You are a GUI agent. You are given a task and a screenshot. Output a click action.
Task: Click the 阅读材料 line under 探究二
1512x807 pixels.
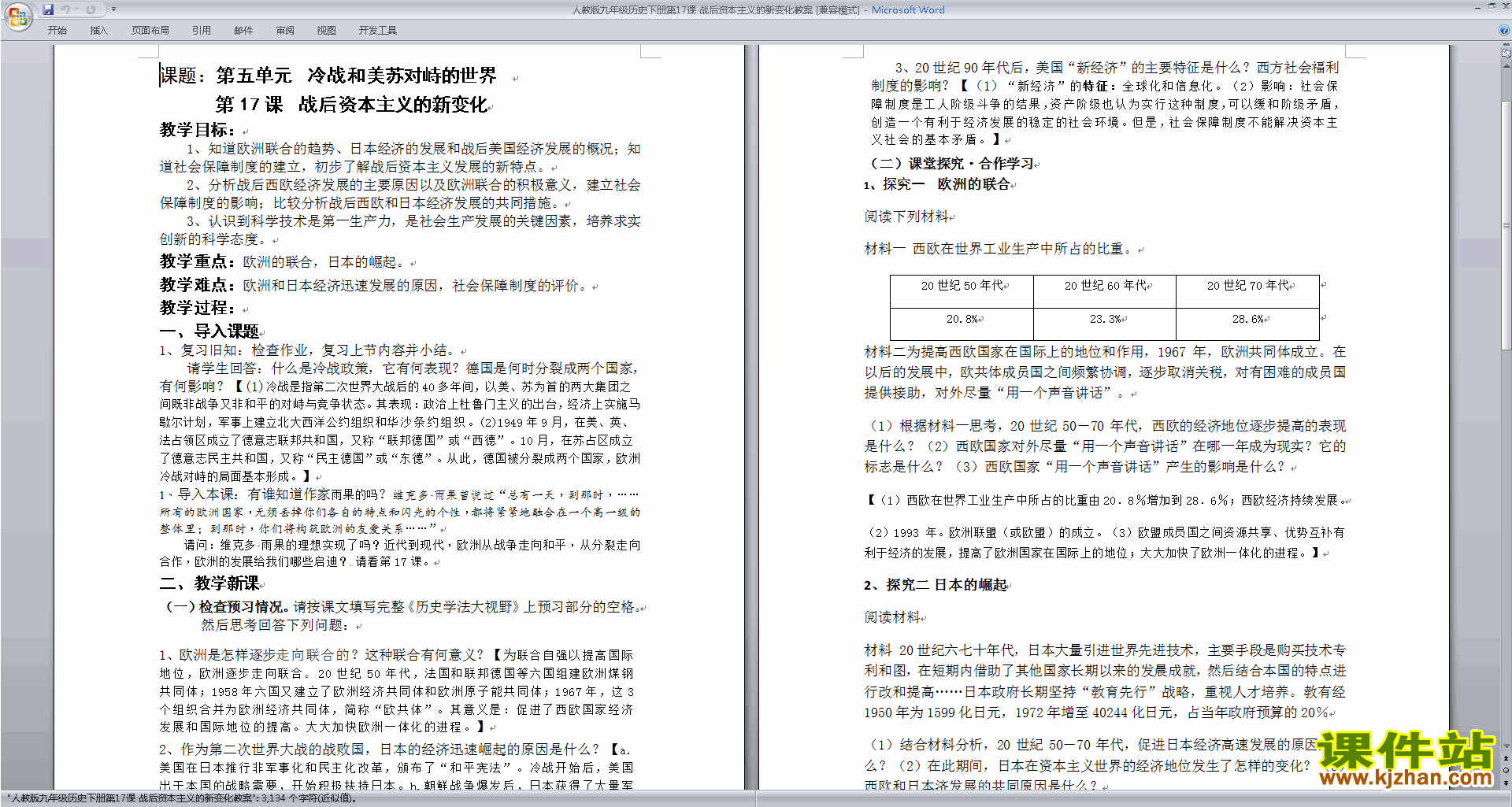[892, 617]
